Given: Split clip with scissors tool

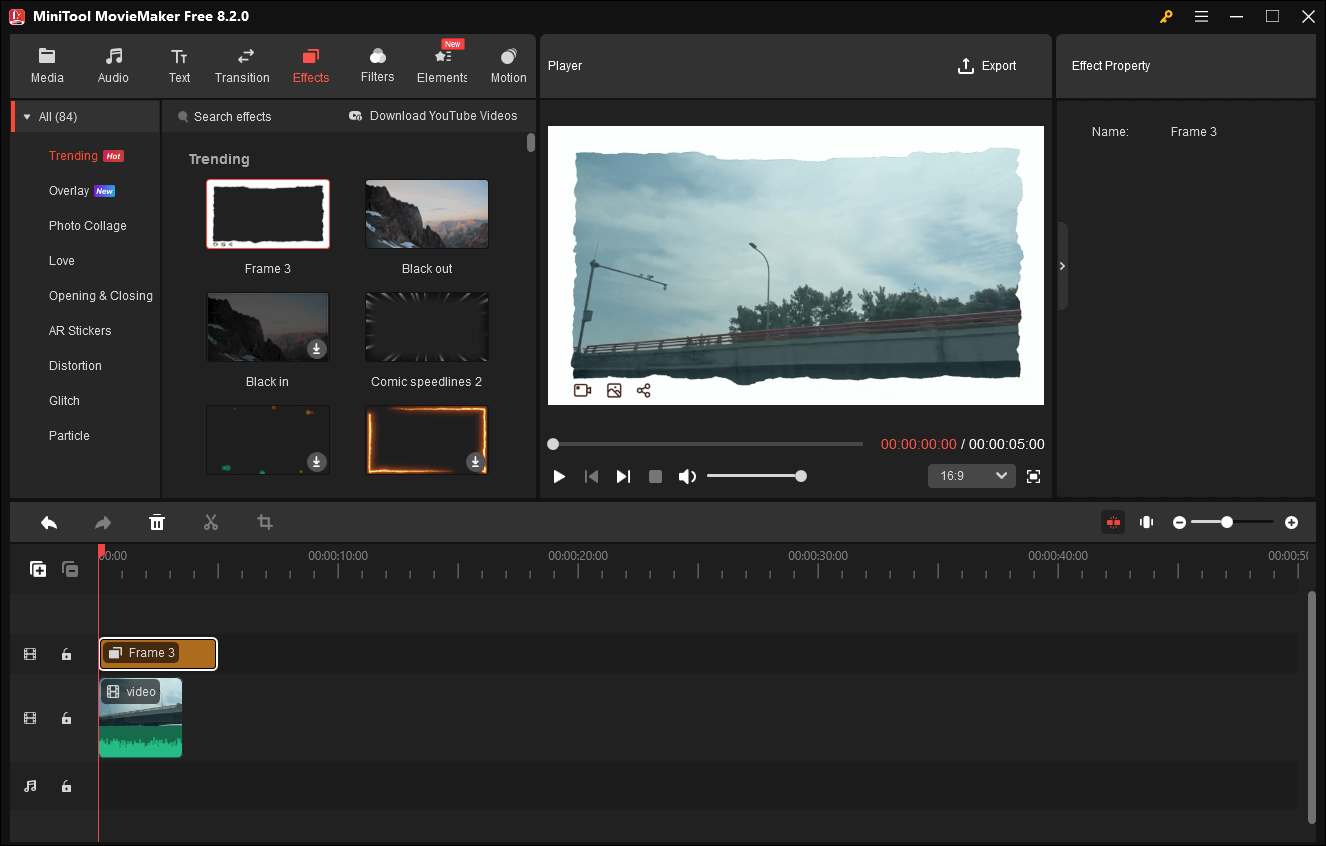Looking at the screenshot, I should 211,522.
